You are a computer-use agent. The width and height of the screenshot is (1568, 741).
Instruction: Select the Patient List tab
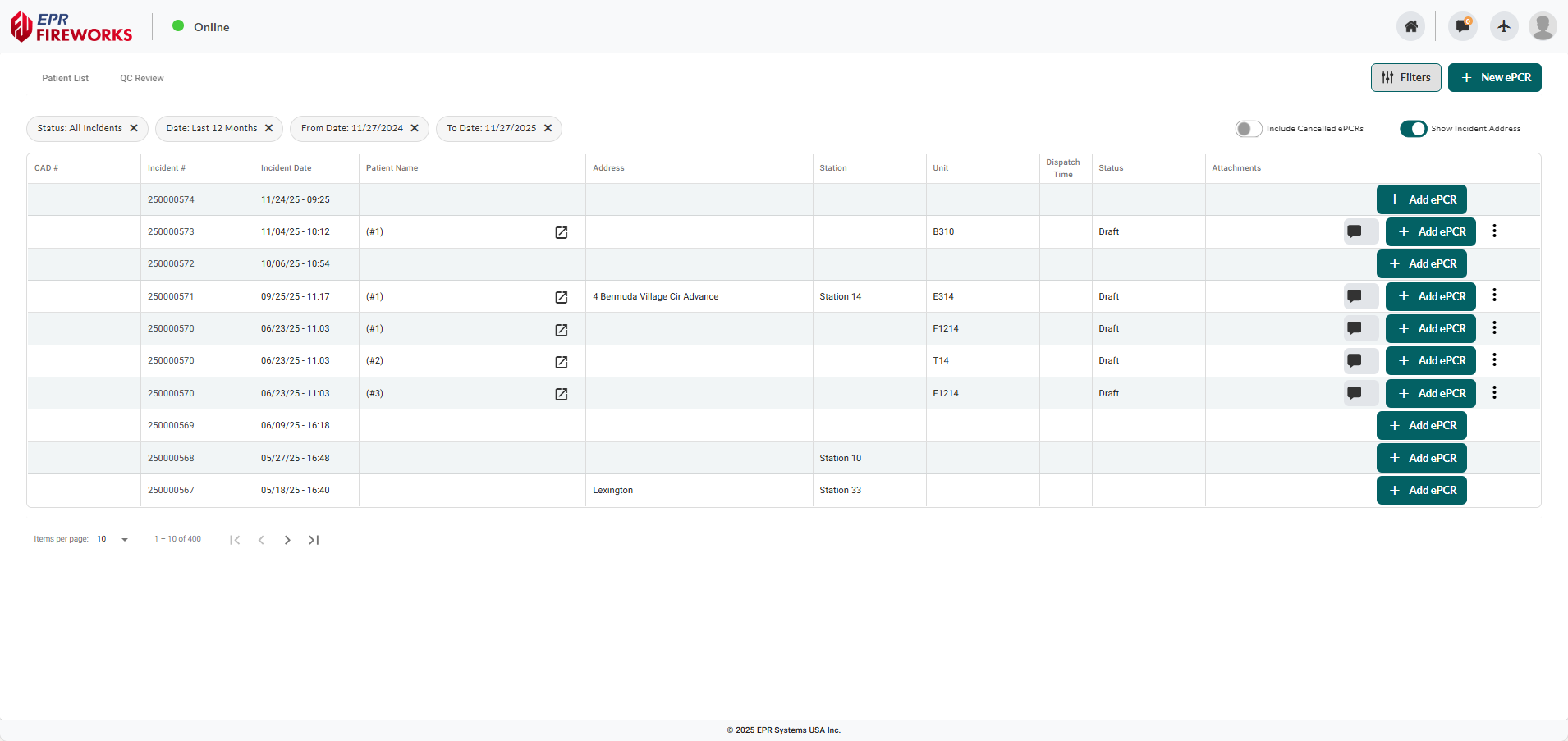point(66,79)
